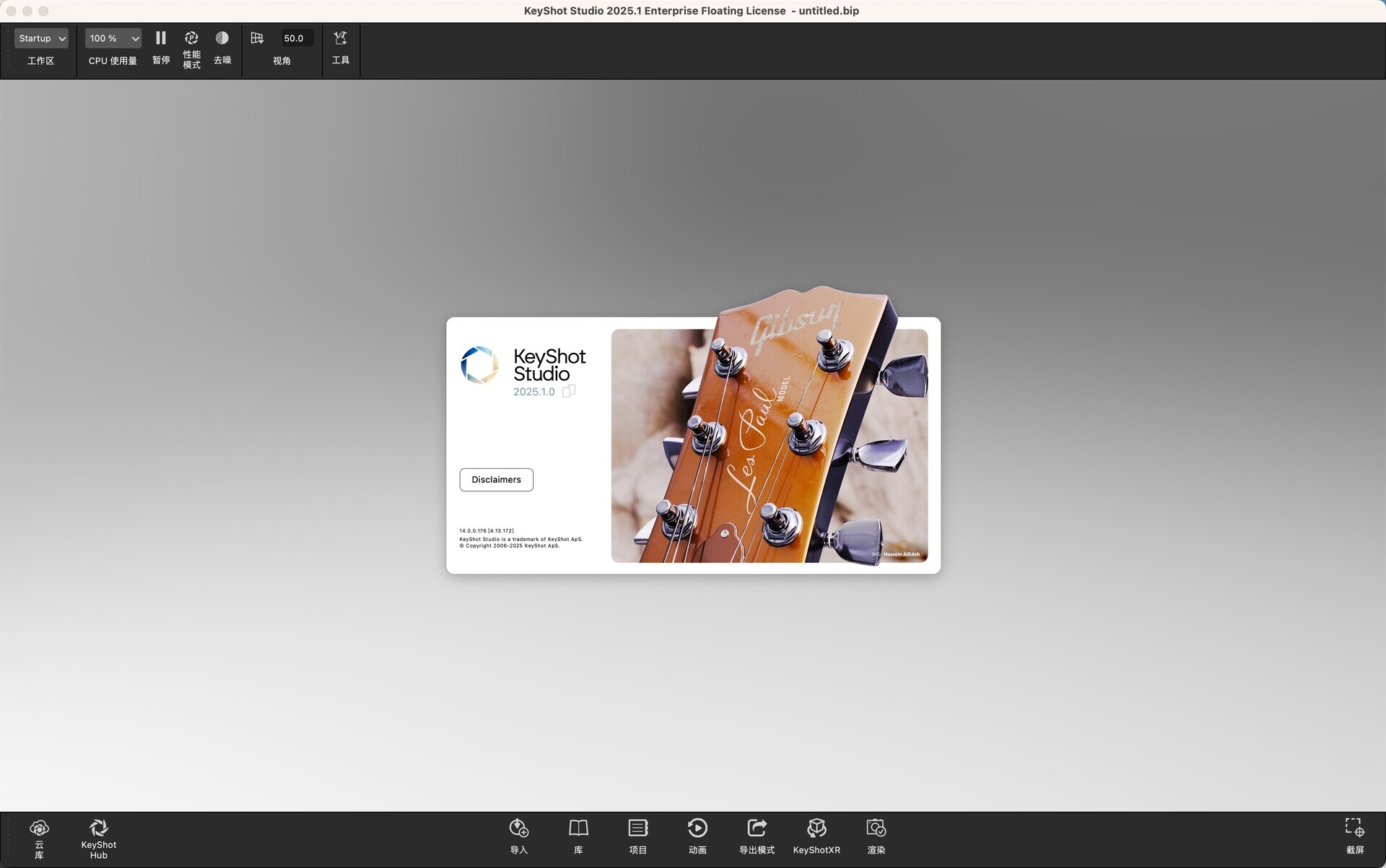Launch KeyShotXR

816,836
